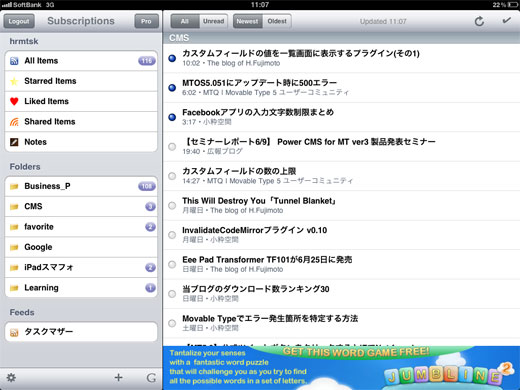Open the Jumbline word game ad banner
Viewport: 520px width, 390px height.
click(x=341, y=368)
